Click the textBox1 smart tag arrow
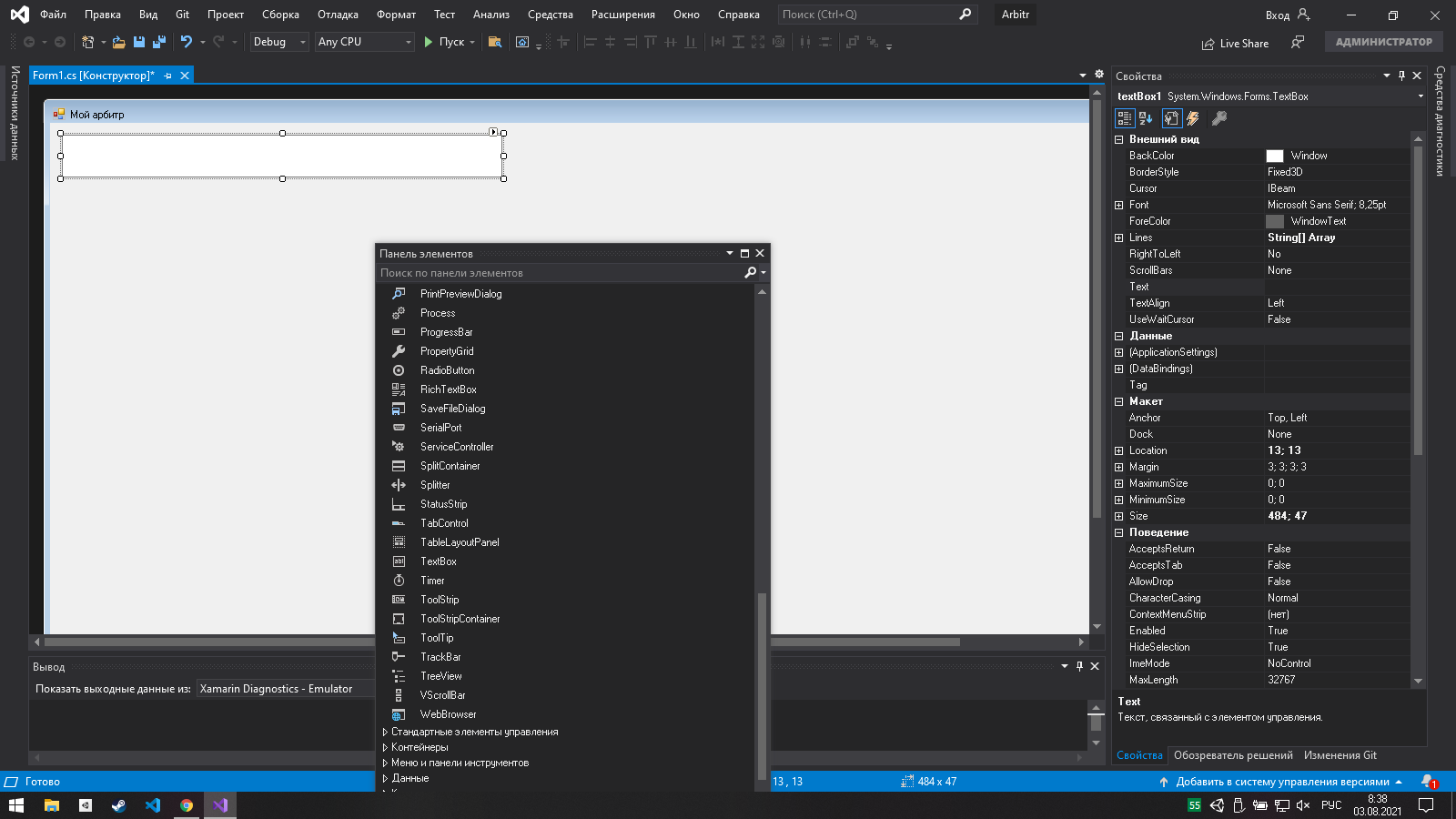Screen dimensions: 1456x819 pos(493,133)
